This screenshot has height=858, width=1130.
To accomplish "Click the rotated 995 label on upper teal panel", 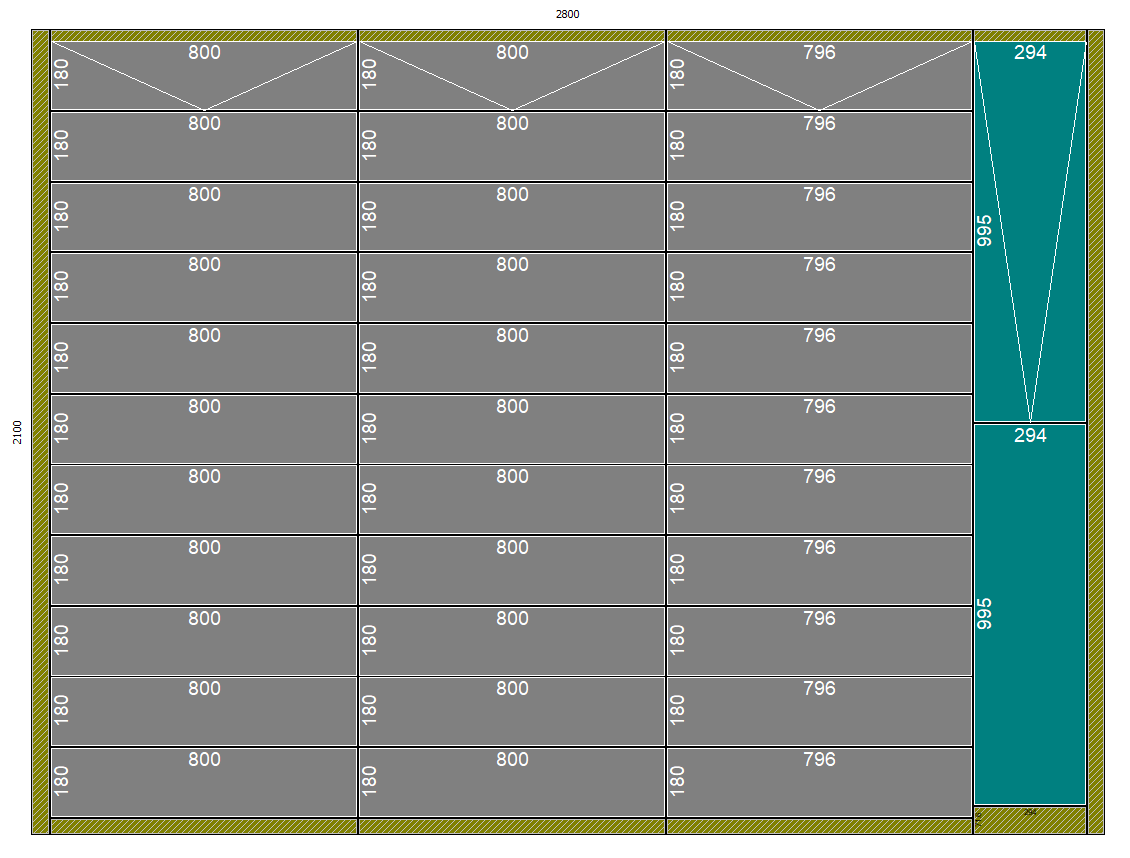I will click(985, 230).
